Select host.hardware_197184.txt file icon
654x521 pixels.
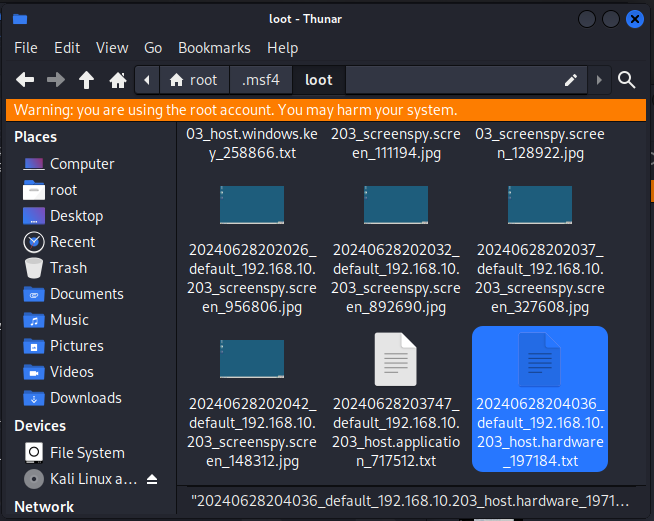click(x=540, y=359)
